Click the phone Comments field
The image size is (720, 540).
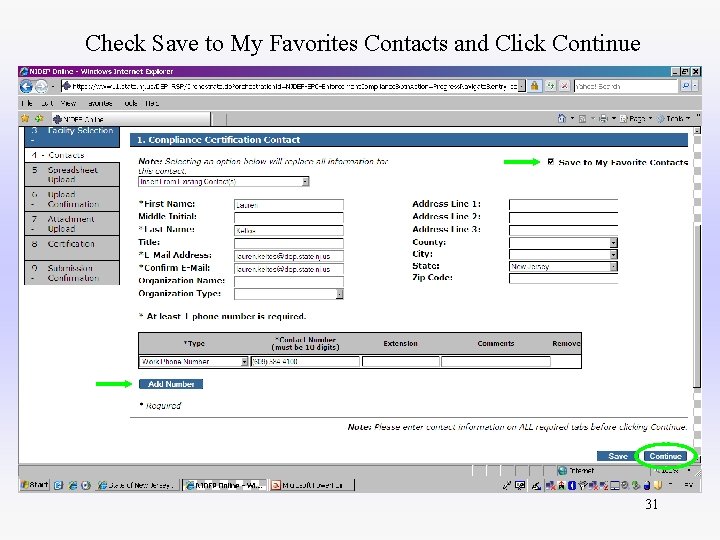496,362
